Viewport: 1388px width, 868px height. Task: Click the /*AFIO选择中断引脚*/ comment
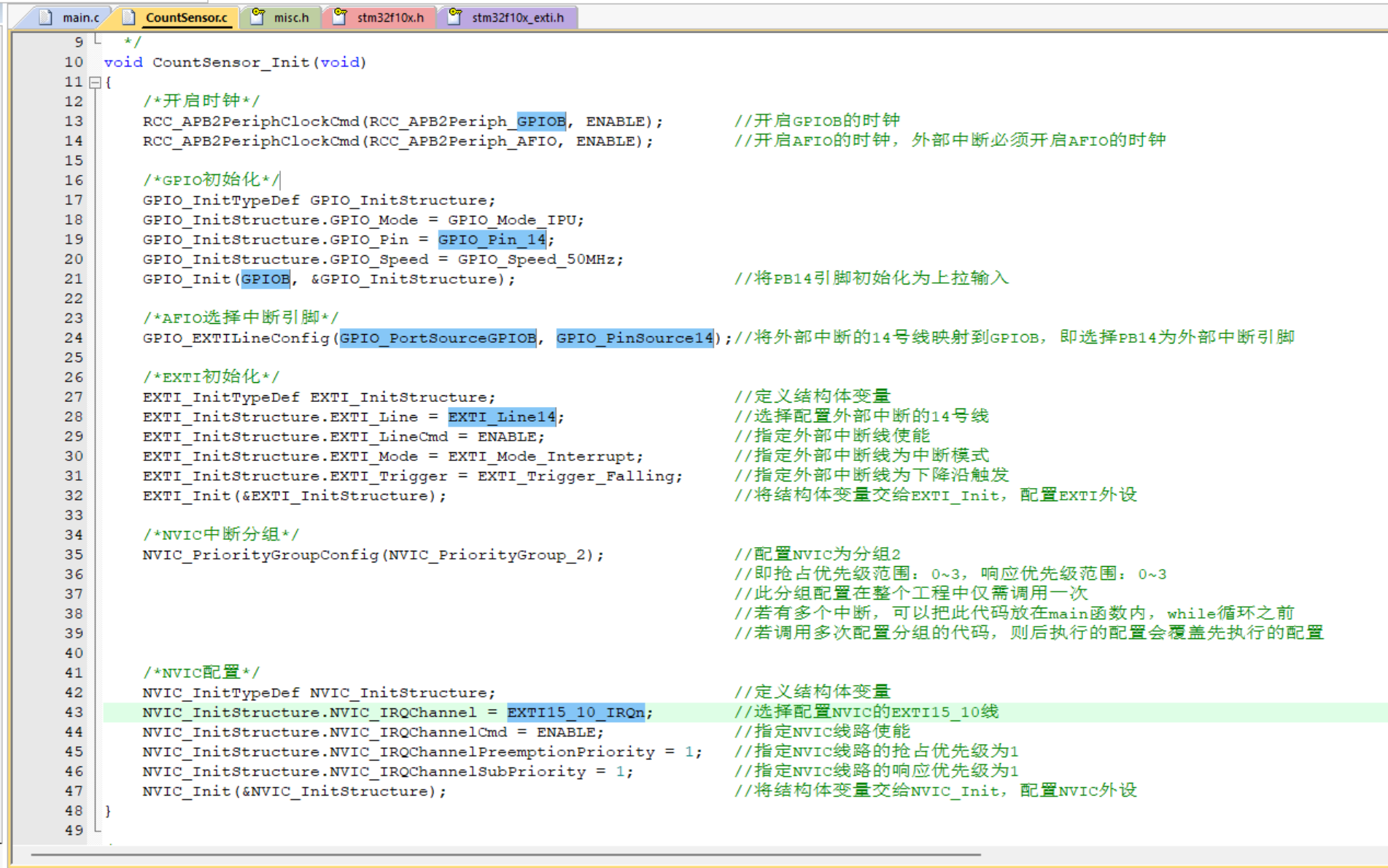tap(241, 317)
